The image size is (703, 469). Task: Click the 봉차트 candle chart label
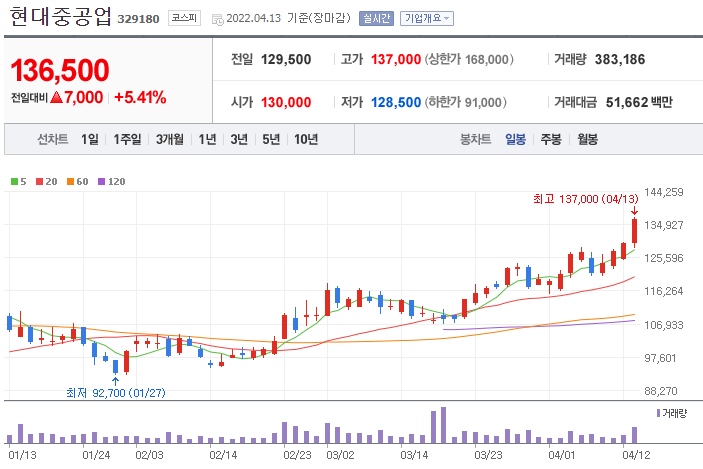[476, 139]
